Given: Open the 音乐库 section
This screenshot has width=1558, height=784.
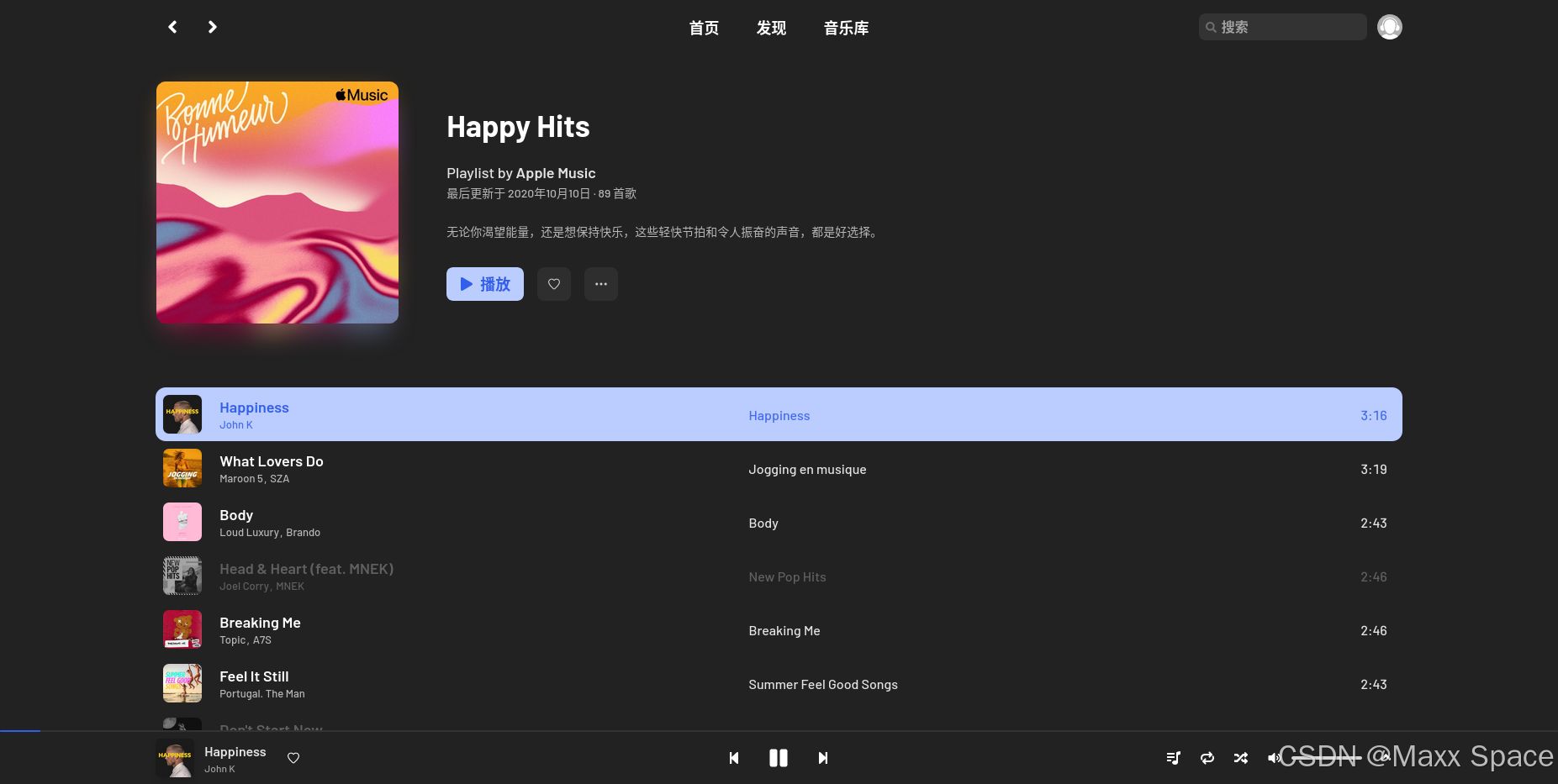Looking at the screenshot, I should (846, 28).
